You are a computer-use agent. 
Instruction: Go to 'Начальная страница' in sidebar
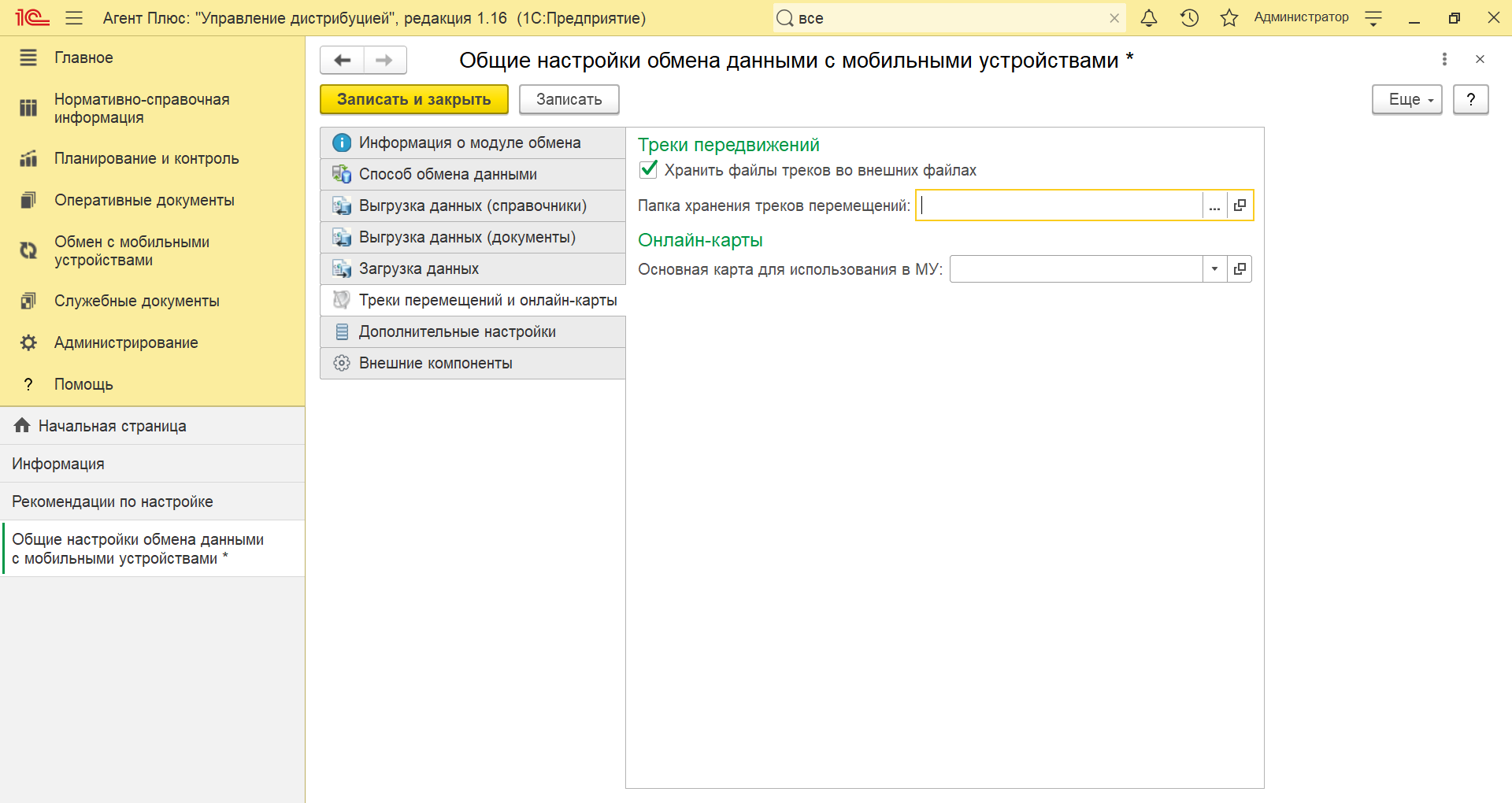[x=112, y=426]
